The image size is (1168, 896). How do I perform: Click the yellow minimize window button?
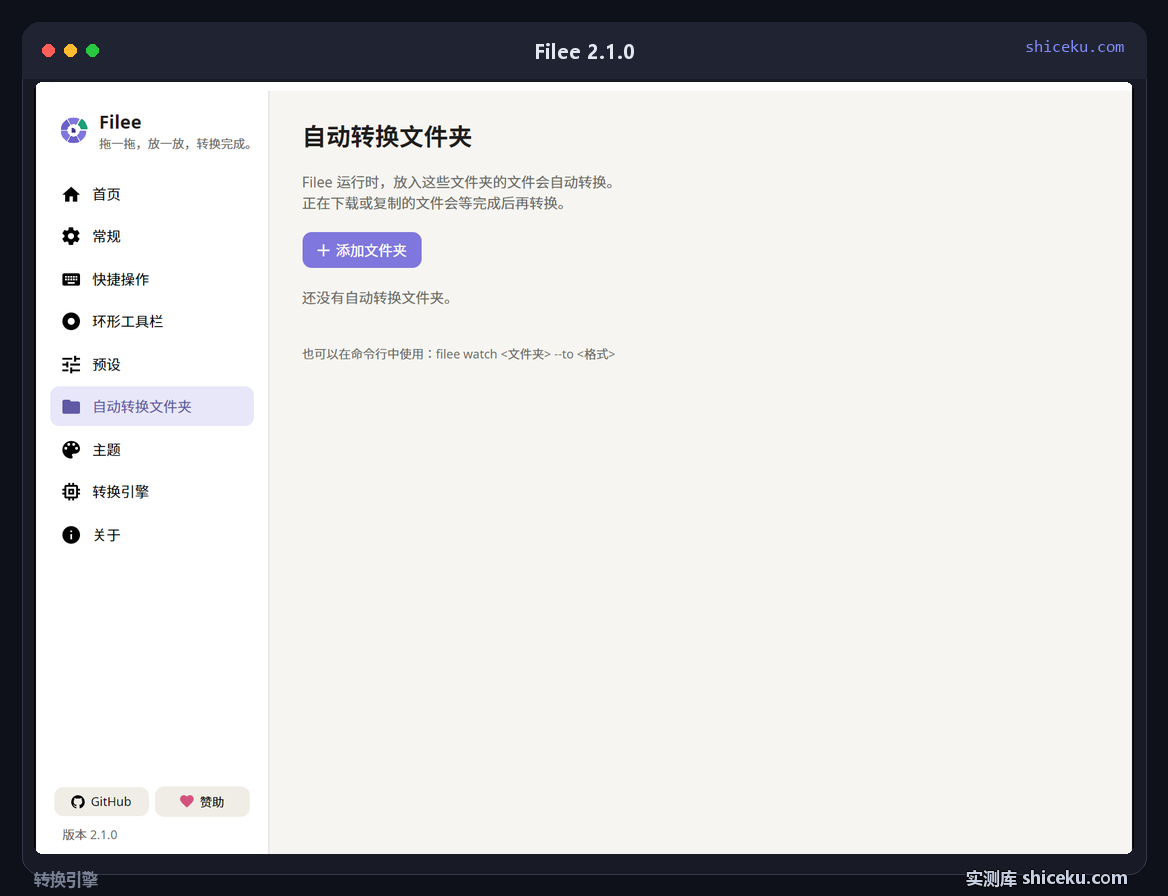(70, 51)
